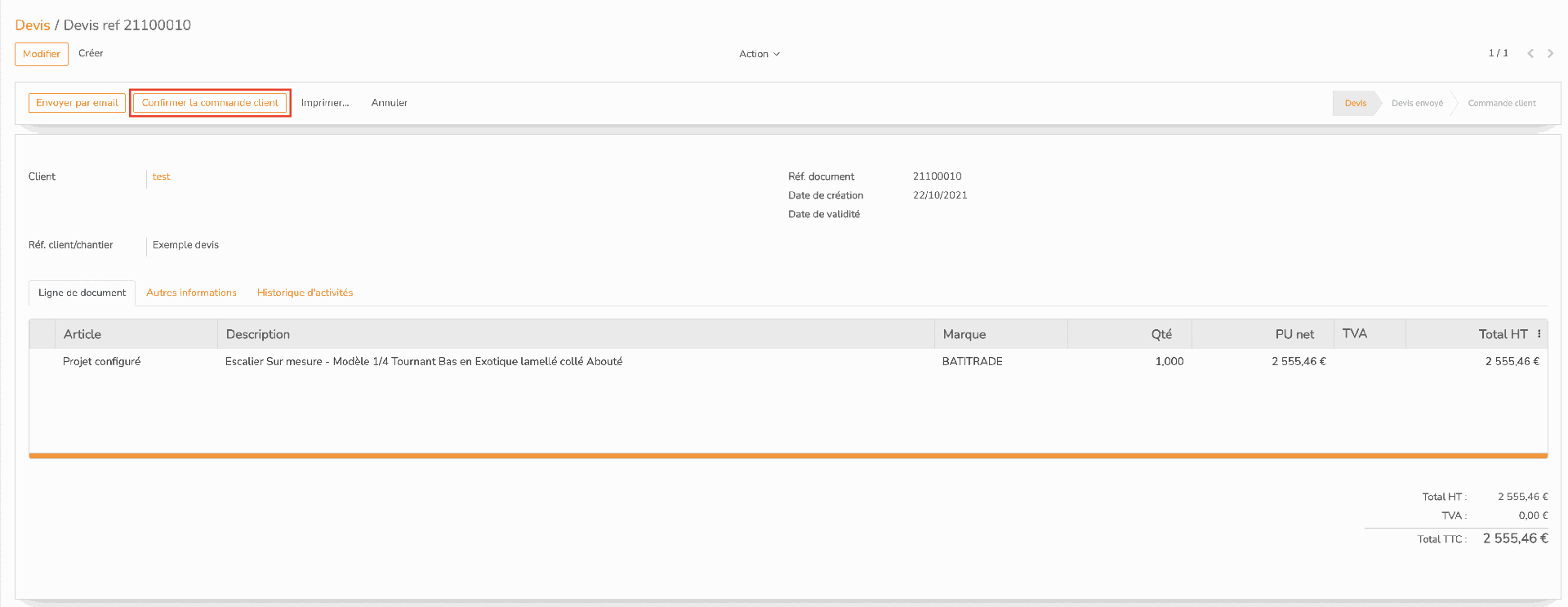Confirm the order with Confirmer la commande client

coord(210,103)
